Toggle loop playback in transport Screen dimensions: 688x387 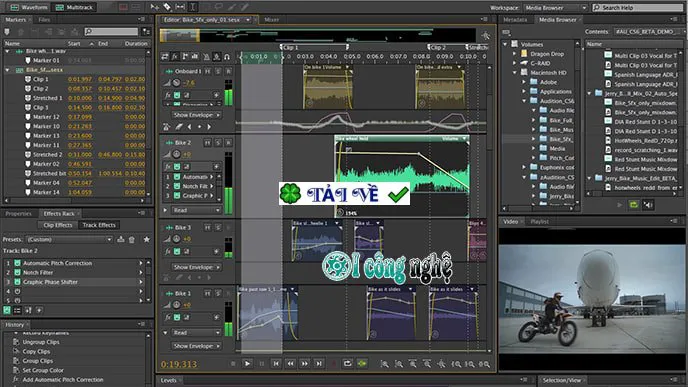pyautogui.click(x=348, y=364)
